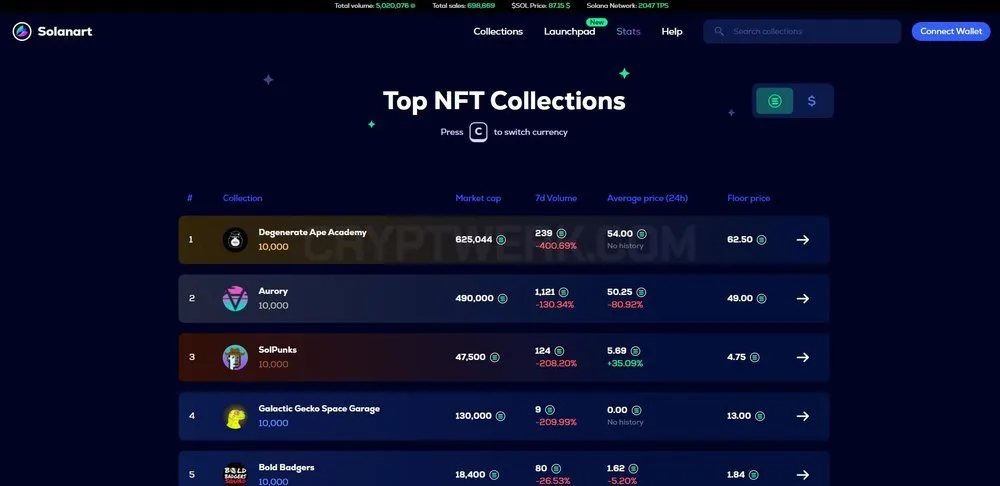Click SOL icon beside 4.75 floor price
The image size is (1000, 486).
(754, 357)
